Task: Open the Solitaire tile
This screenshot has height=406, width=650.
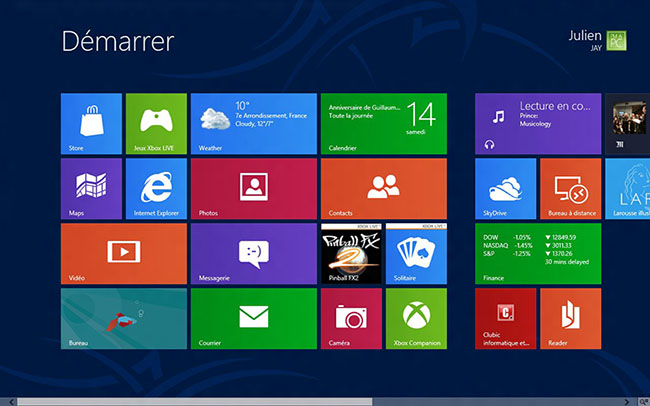Action: [x=416, y=254]
